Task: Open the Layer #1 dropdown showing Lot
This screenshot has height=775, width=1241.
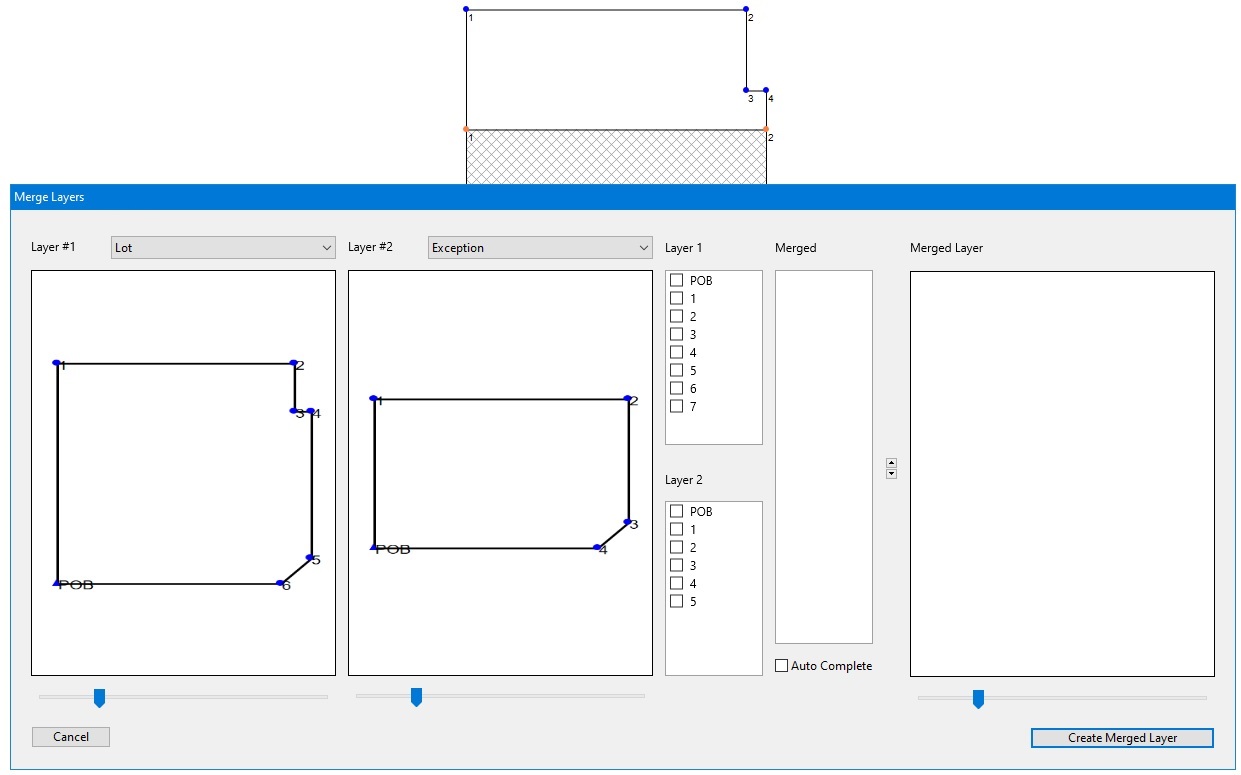Action: point(222,248)
